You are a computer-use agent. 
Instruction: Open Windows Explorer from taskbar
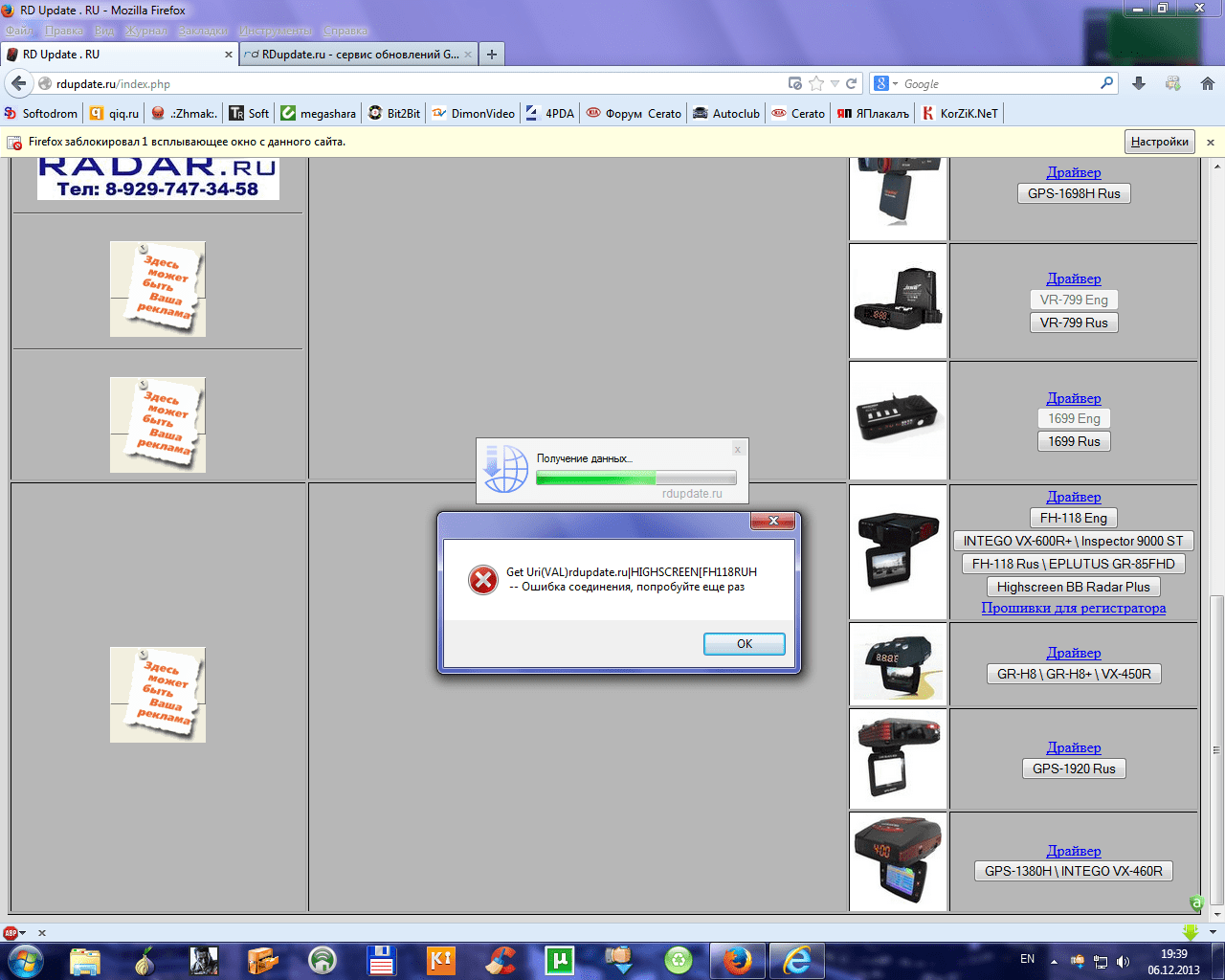coord(85,960)
